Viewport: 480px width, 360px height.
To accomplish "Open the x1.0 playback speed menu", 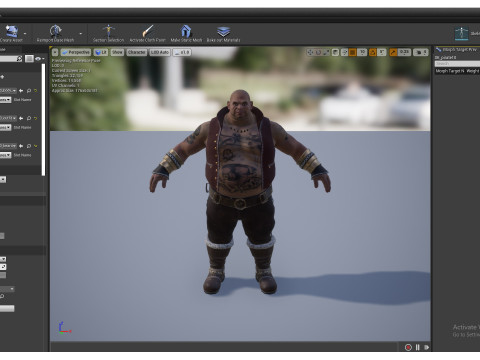I will point(182,52).
